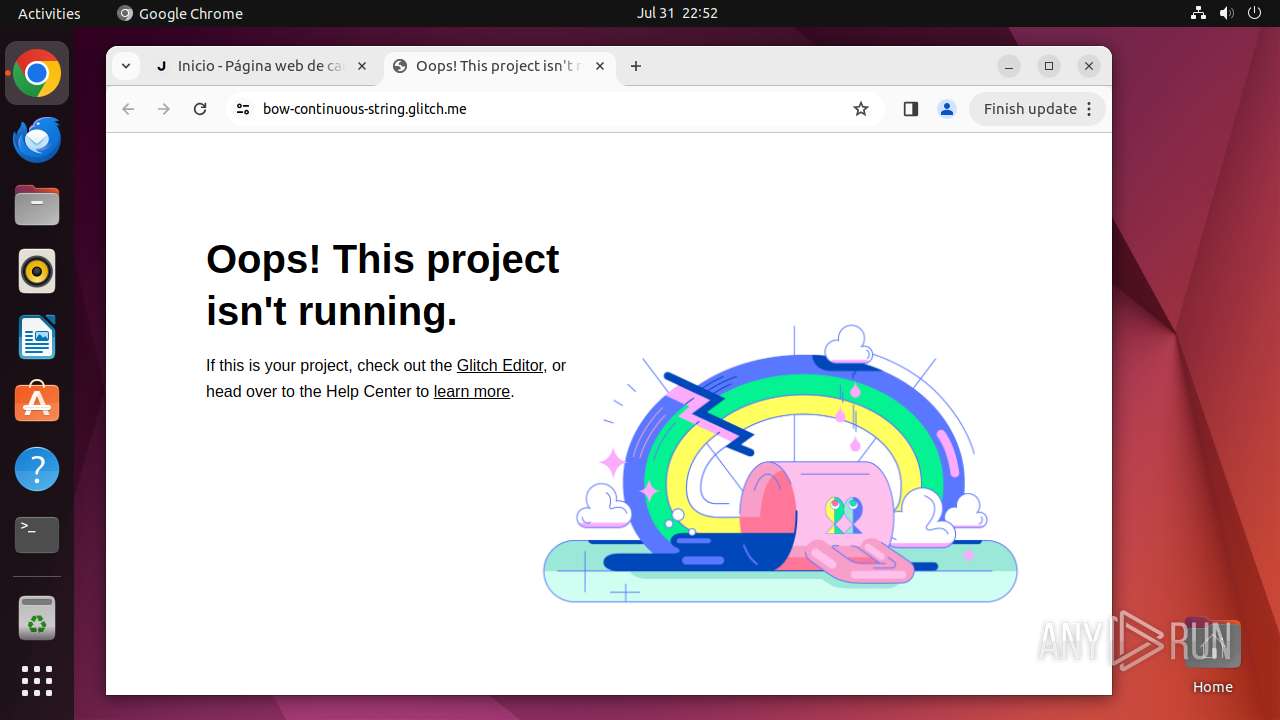Screen dimensions: 1280x720
Task: Close the Oops! This project tab
Action: [x=600, y=66]
